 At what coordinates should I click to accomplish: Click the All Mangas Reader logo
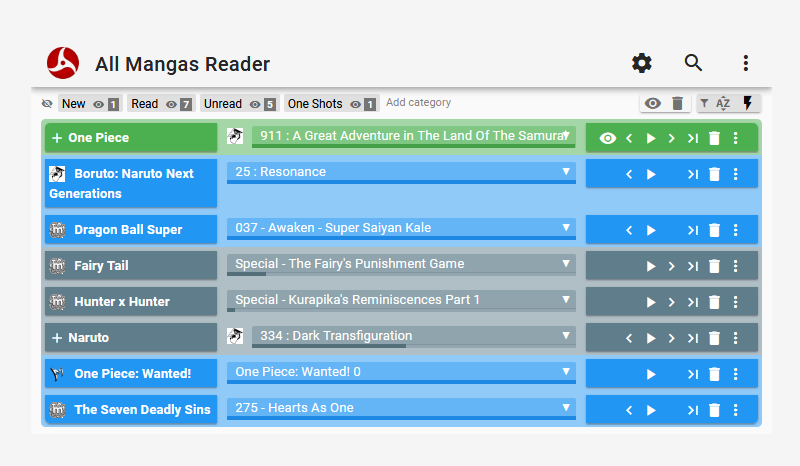point(63,63)
